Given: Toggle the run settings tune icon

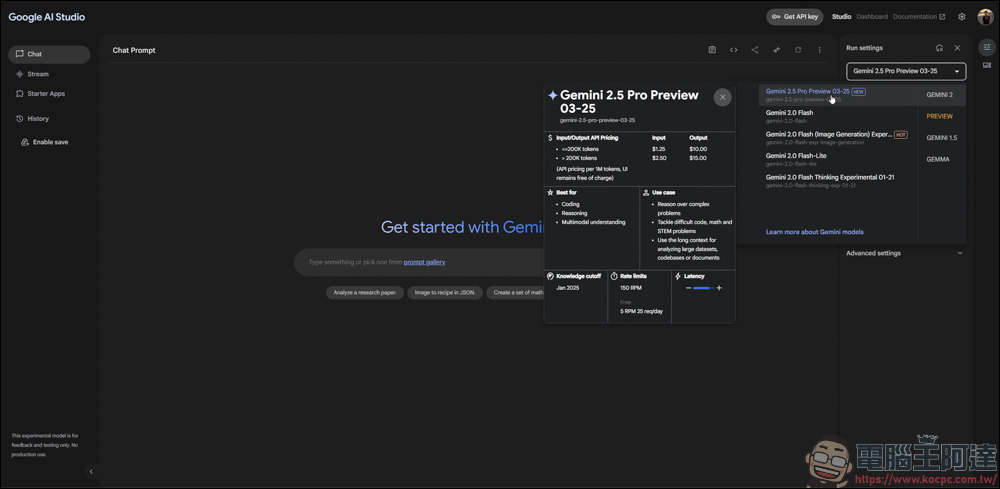Looking at the screenshot, I should point(987,47).
